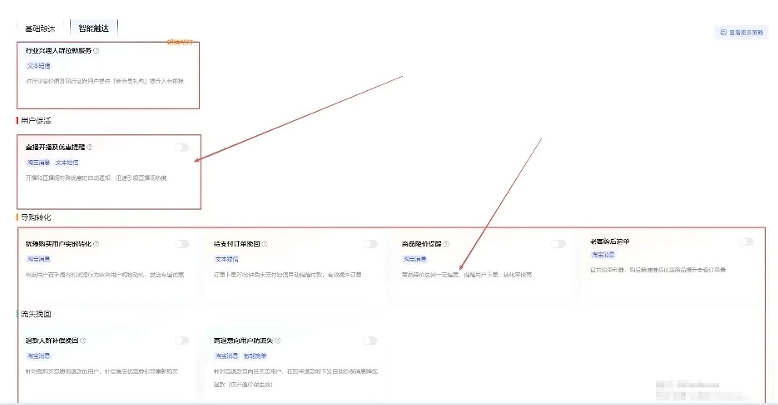
Task: Click the 流失挽回 section heading
Action: (x=36, y=314)
